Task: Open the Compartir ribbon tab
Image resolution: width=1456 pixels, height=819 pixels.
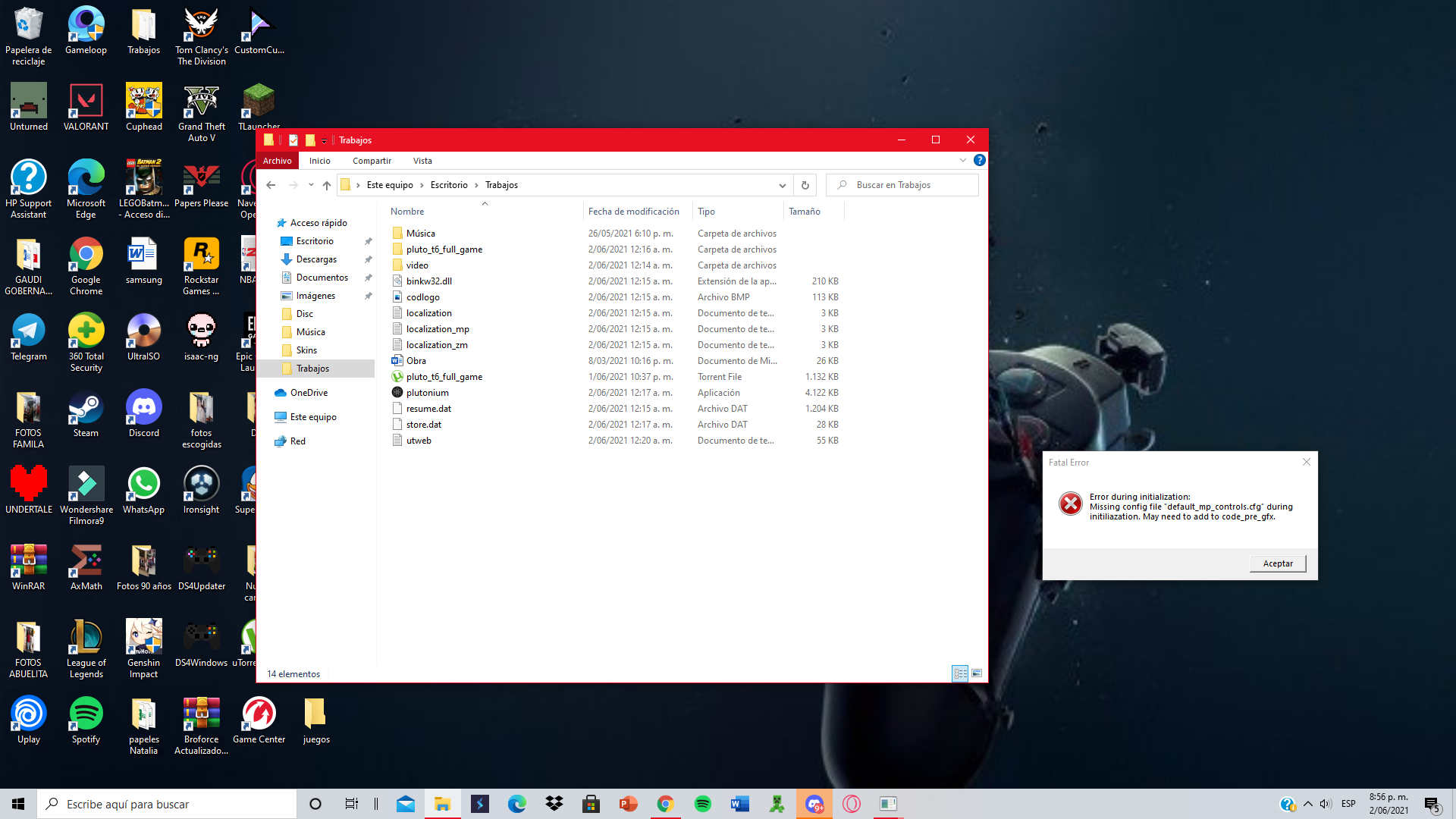Action: tap(372, 161)
